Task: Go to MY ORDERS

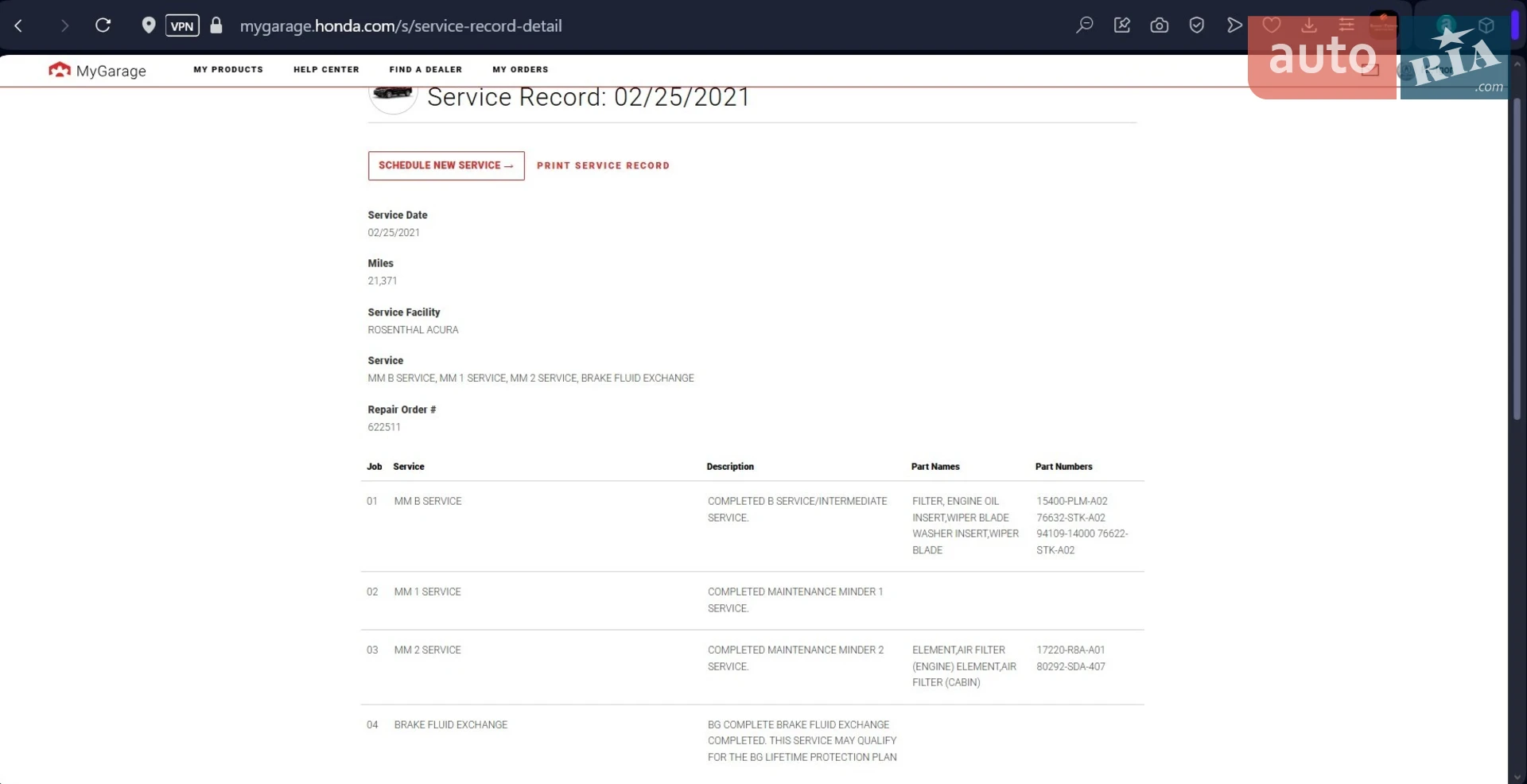Action: coord(520,69)
